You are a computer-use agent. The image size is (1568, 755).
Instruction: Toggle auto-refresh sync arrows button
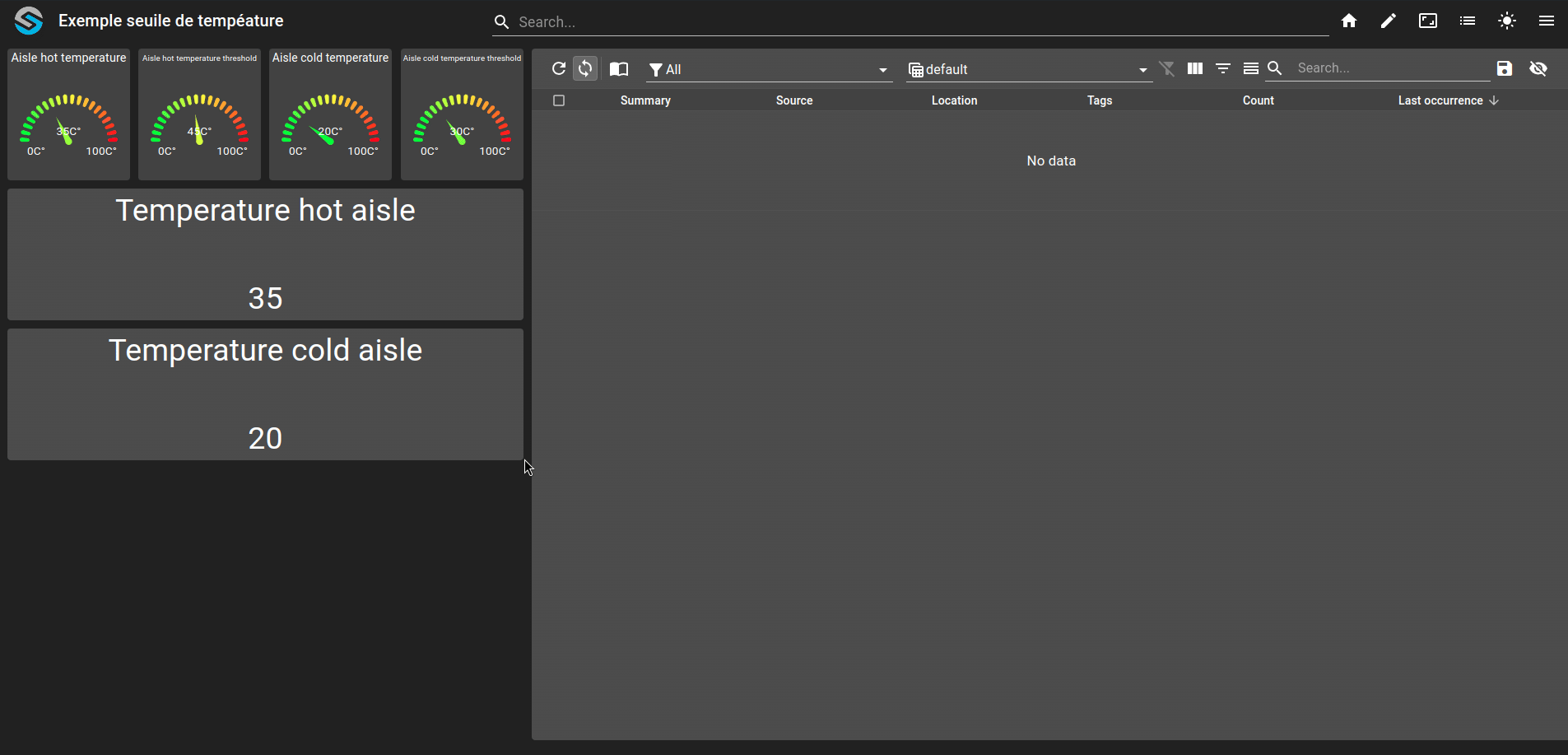pos(585,68)
